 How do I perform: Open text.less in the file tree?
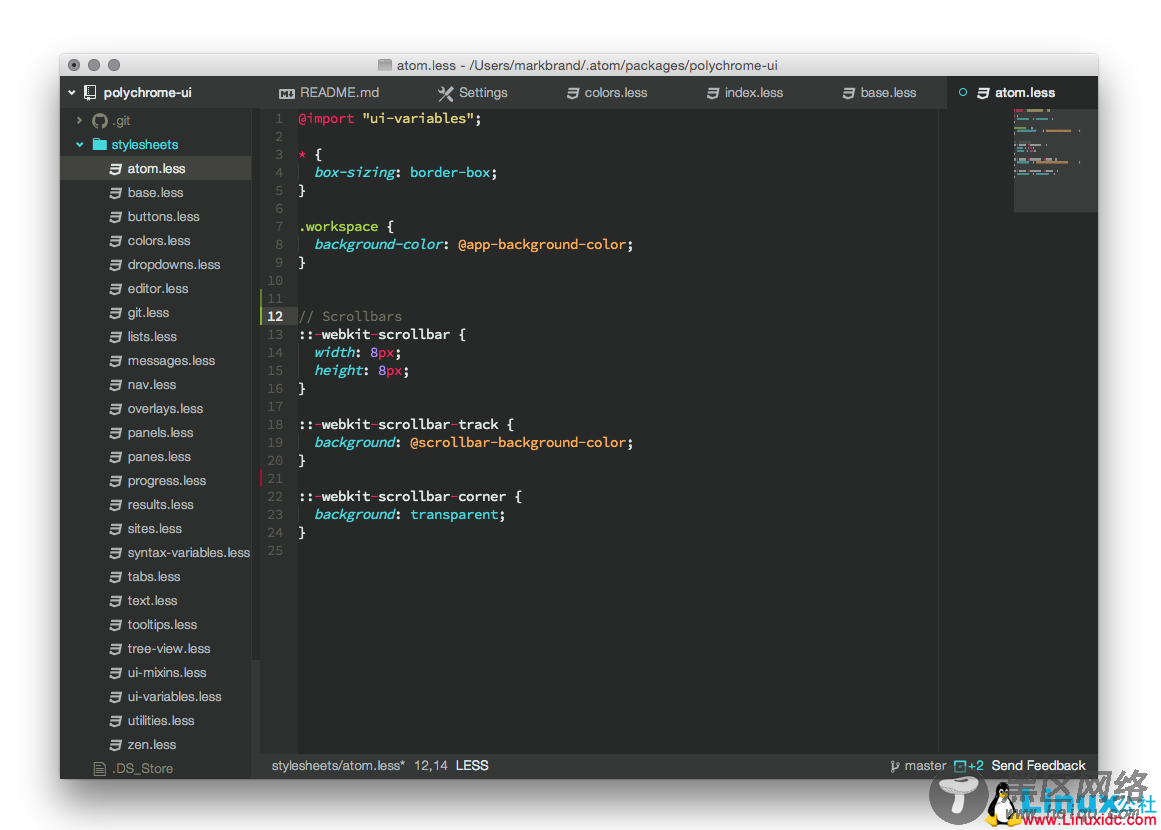point(152,600)
